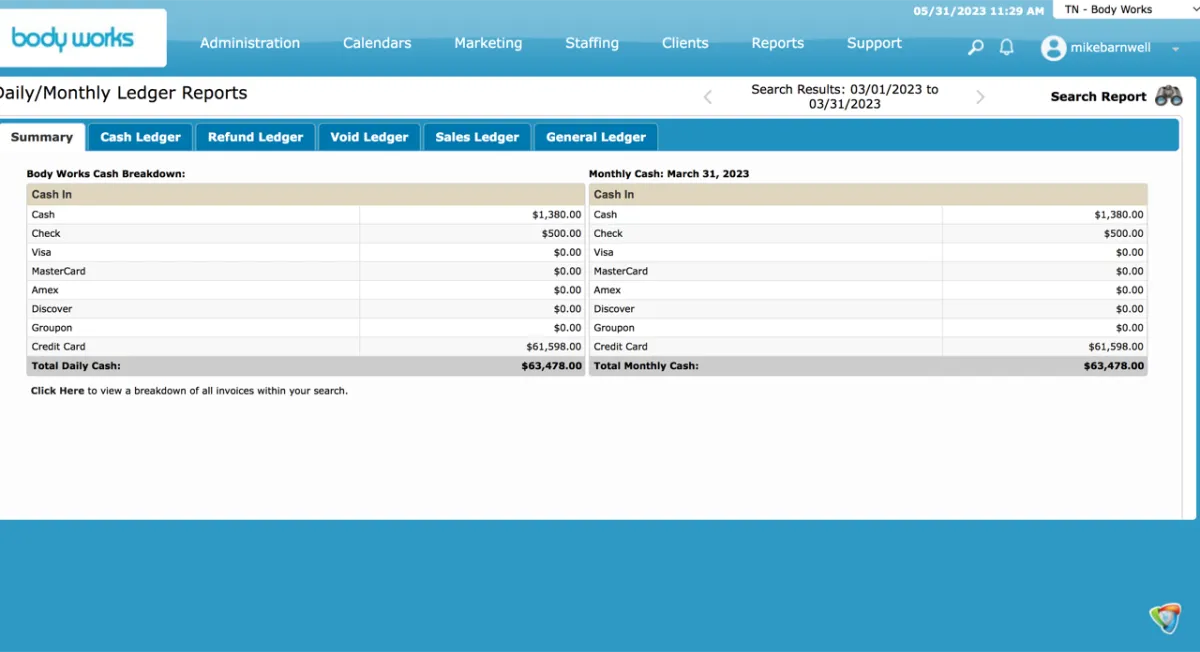The height and width of the screenshot is (652, 1200).
Task: Click Groupon row in daily breakdown table
Action: pos(305,328)
